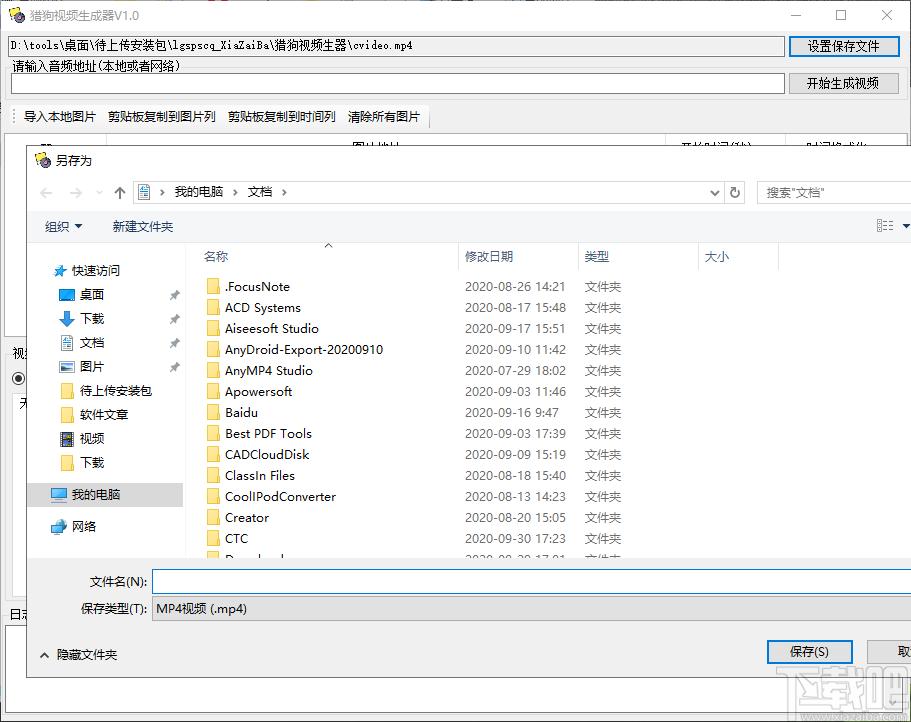911x722 pixels.
Task: Collapse folders with 隐藏文件夹
Action: tap(78, 655)
